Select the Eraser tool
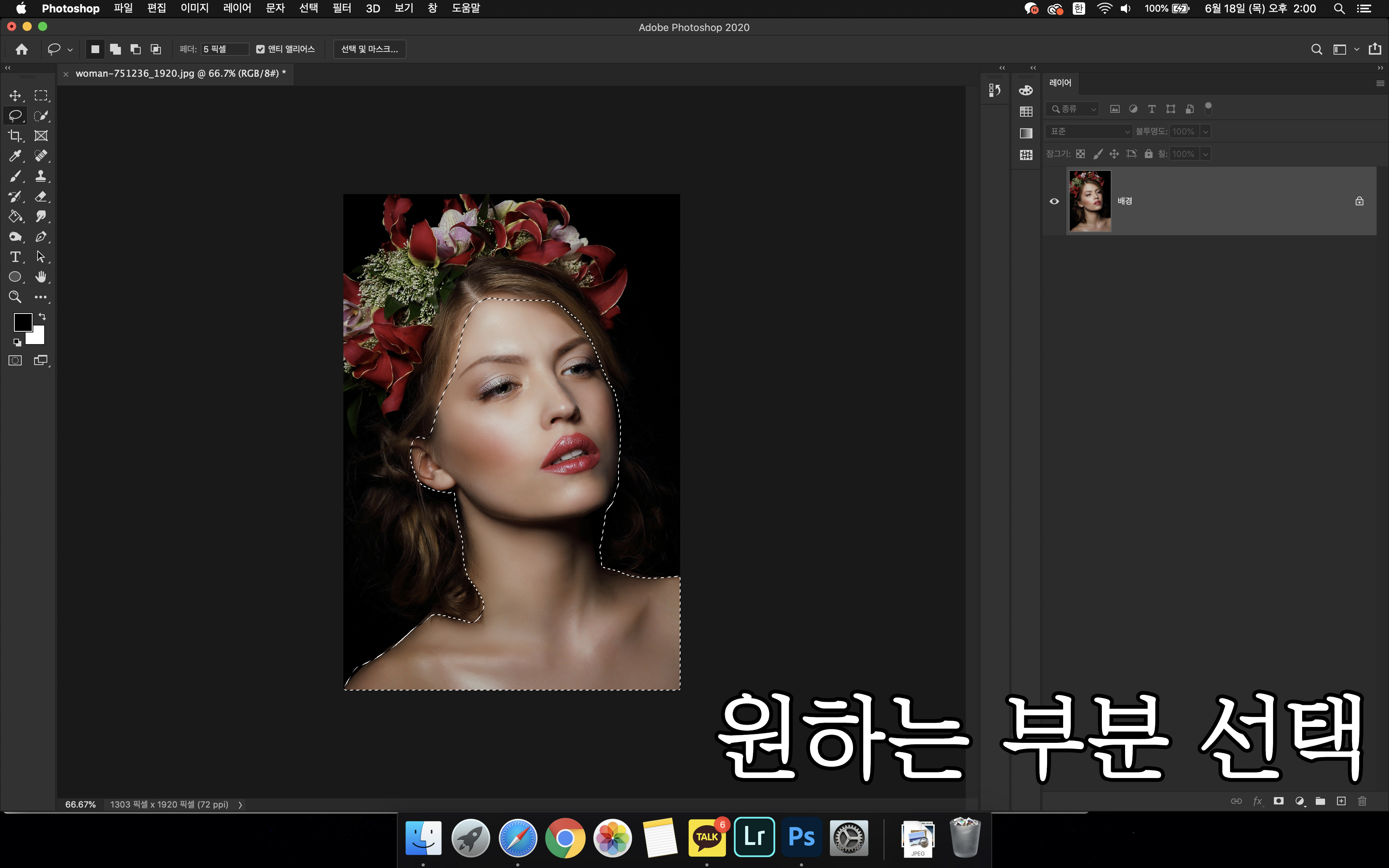This screenshot has height=868, width=1389. 41,196
